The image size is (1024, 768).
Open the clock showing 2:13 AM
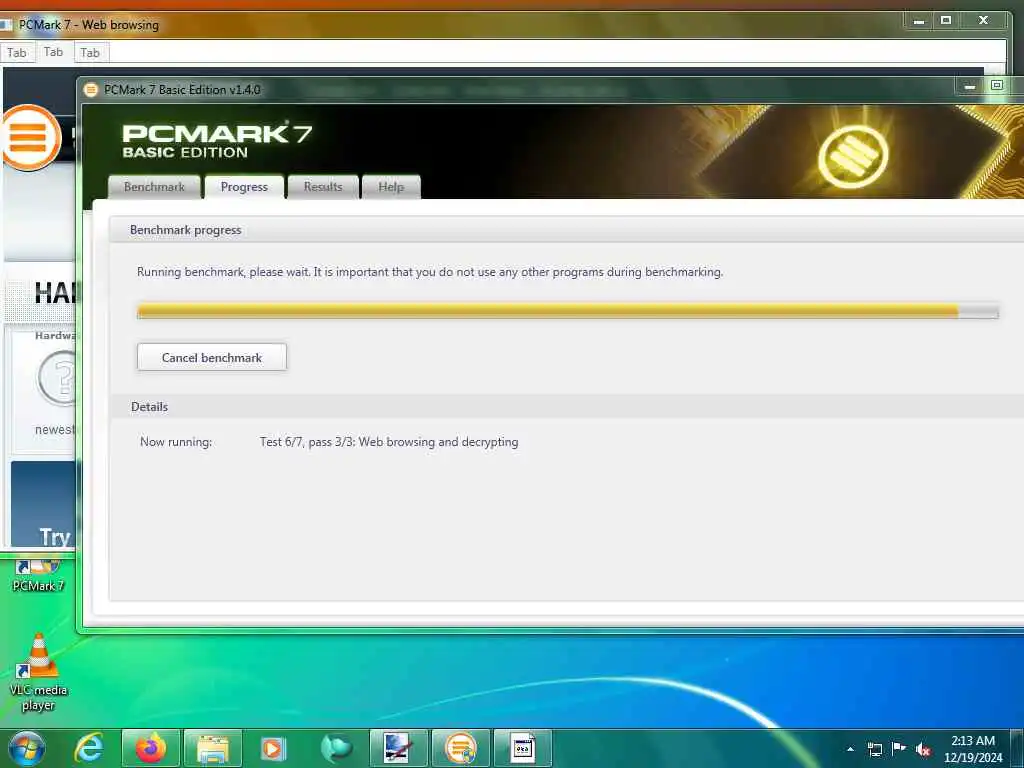pos(972,748)
